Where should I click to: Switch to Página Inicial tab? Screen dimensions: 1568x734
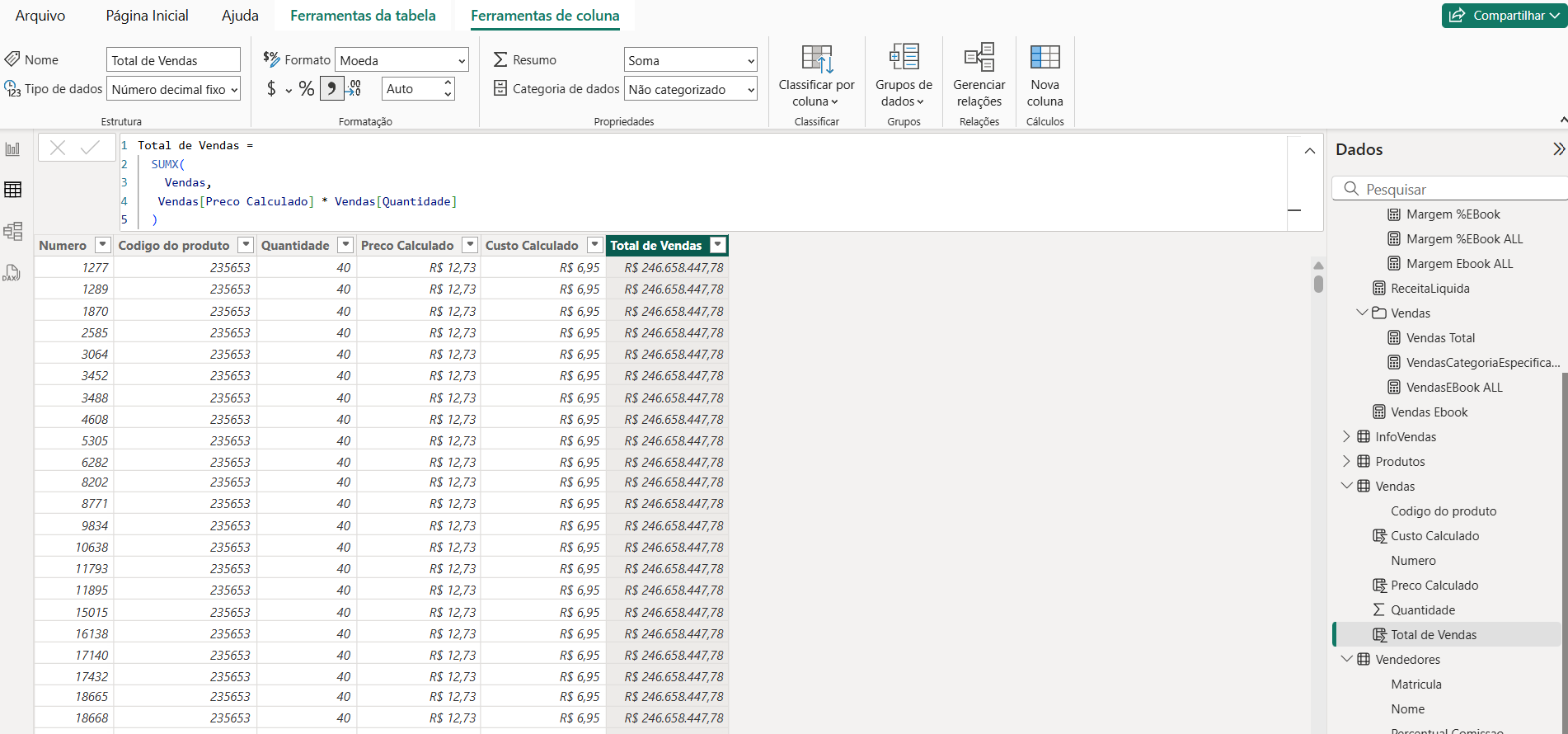click(x=147, y=16)
